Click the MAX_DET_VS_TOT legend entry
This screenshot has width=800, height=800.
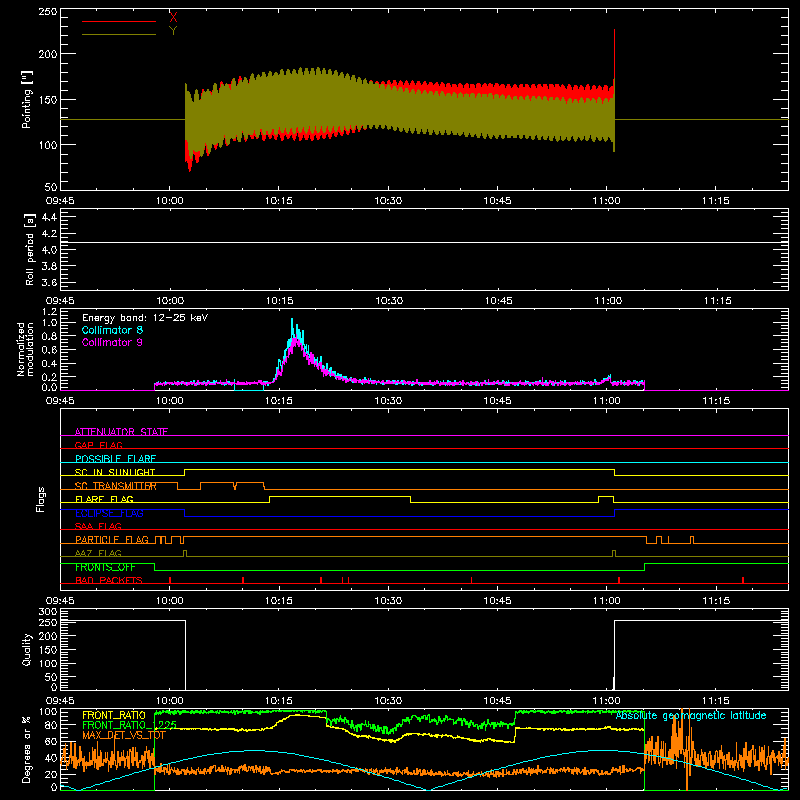(x=124, y=735)
